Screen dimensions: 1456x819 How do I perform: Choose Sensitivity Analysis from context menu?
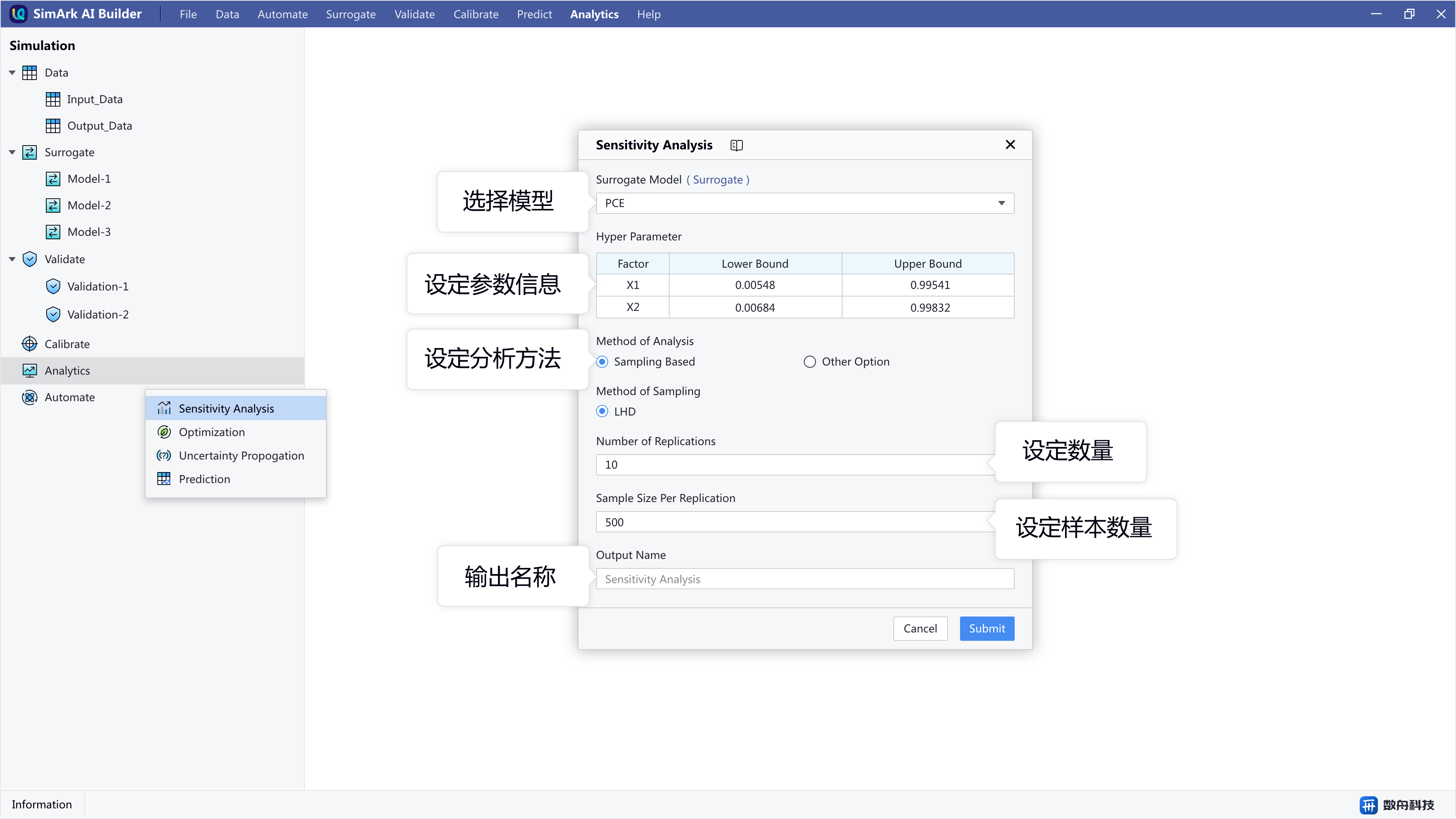(236, 408)
